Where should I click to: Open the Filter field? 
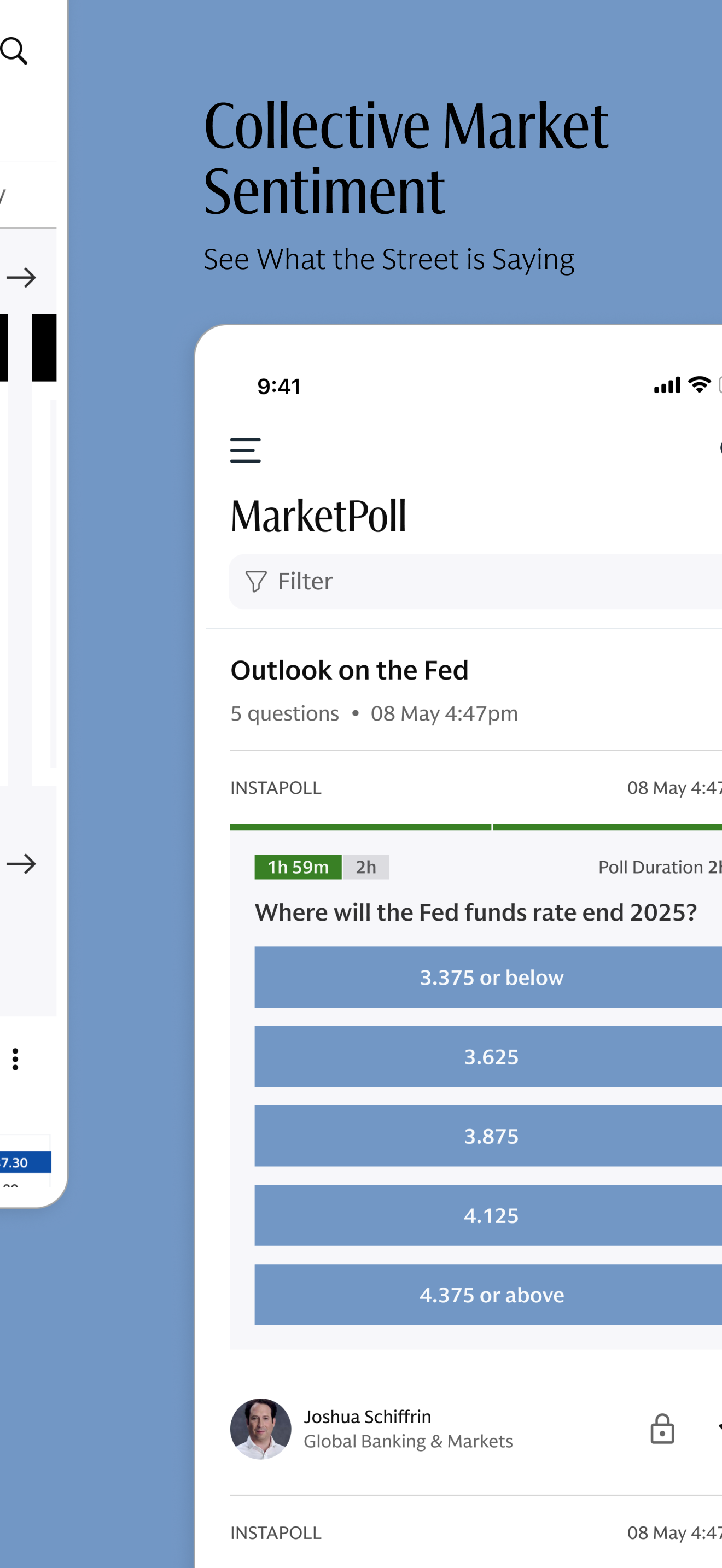pos(475,581)
